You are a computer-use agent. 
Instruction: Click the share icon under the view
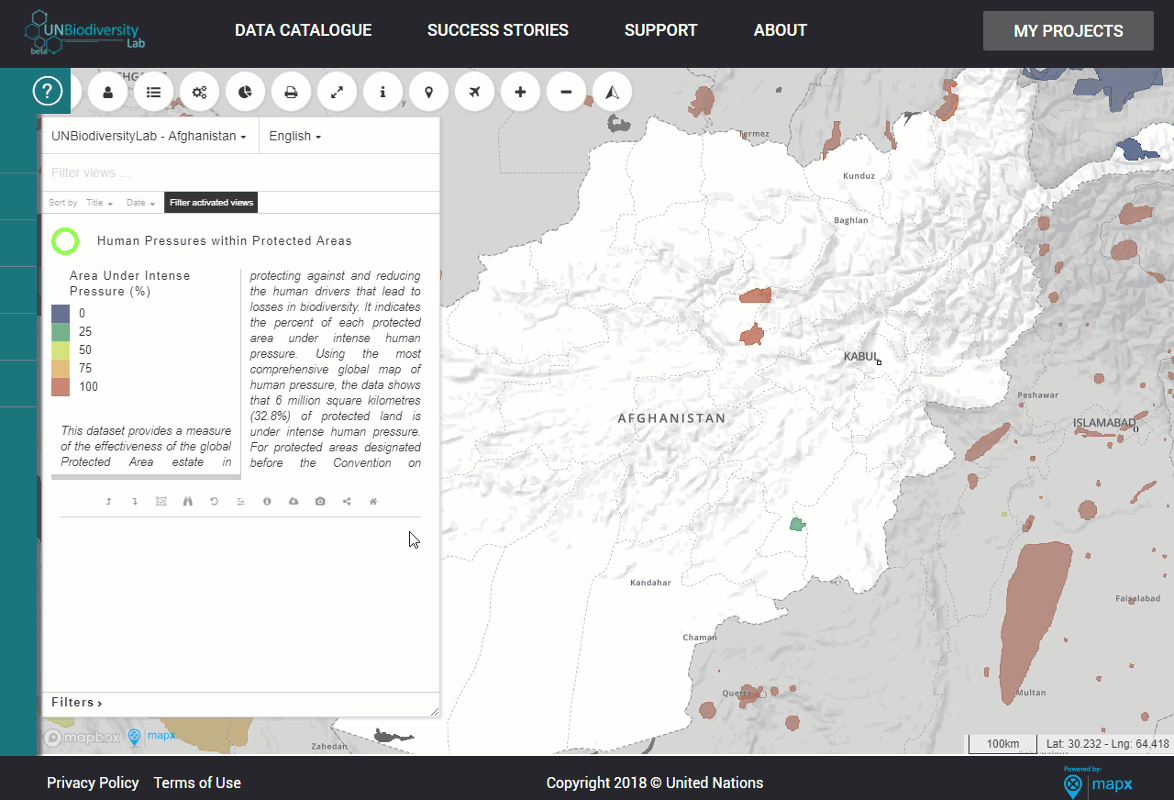click(x=347, y=501)
